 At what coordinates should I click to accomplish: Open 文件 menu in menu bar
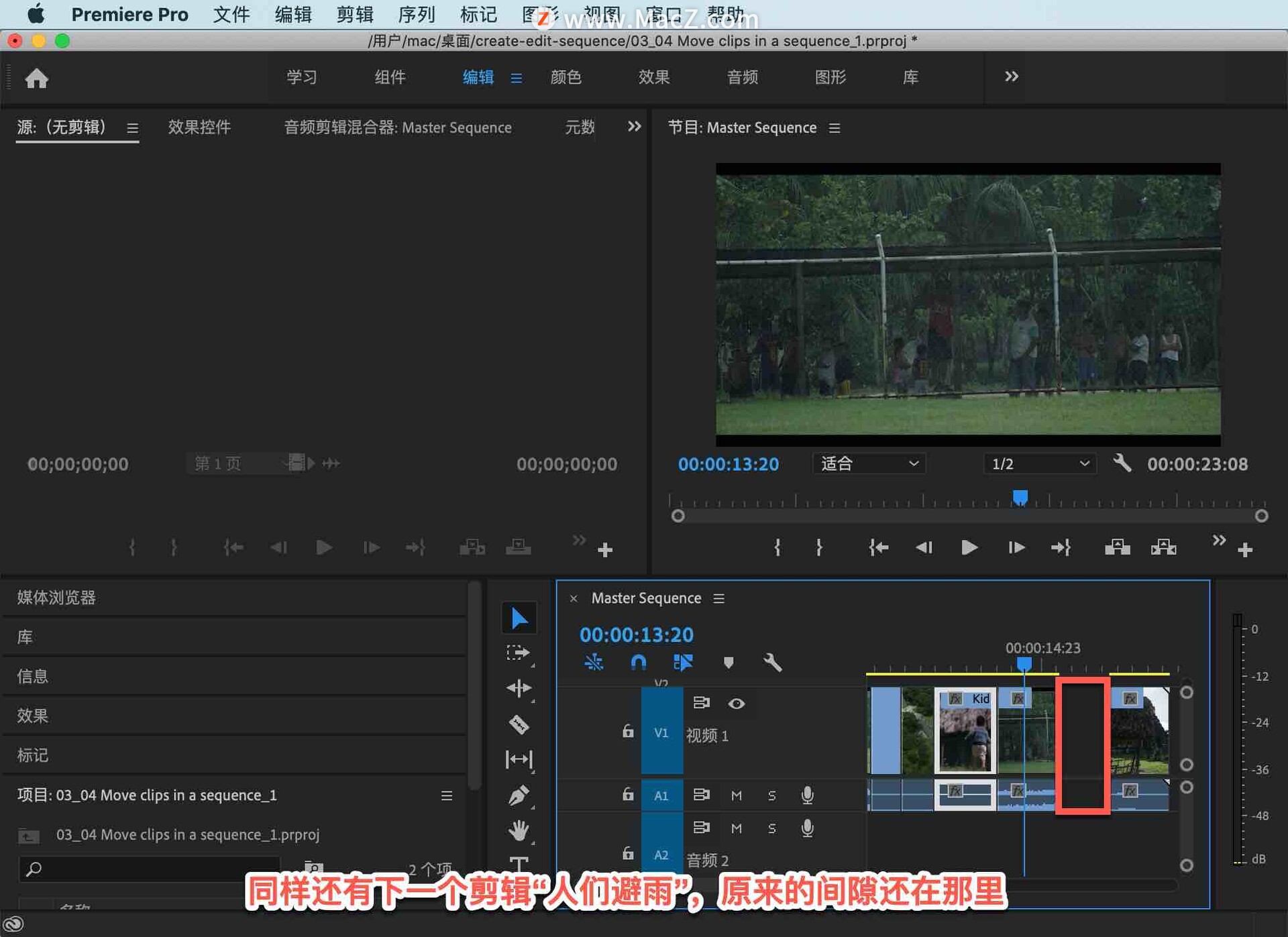tap(231, 14)
